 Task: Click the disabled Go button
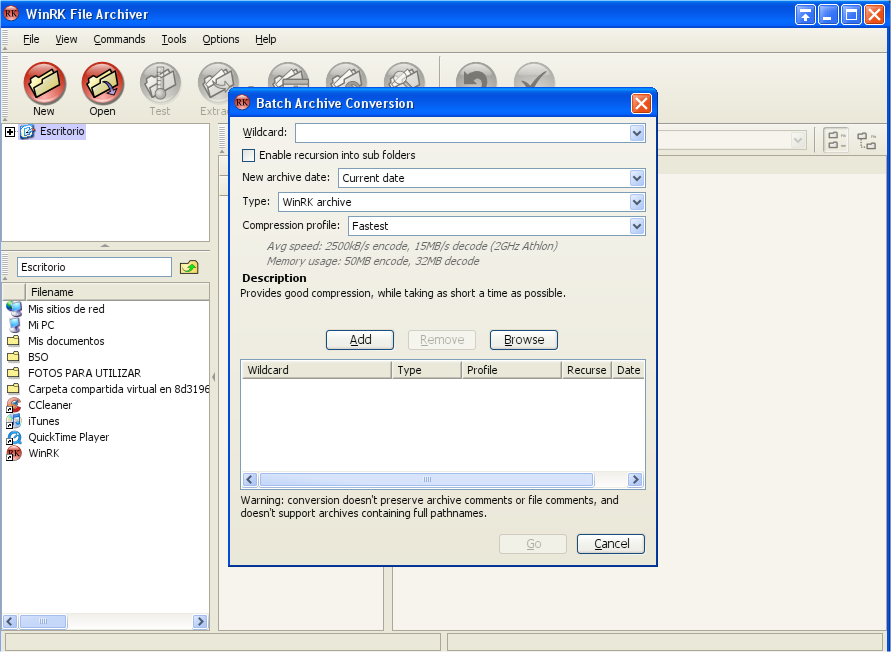[x=533, y=544]
